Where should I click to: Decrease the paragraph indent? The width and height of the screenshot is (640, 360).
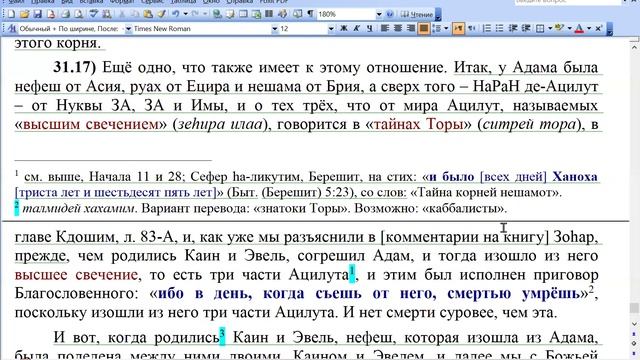[x=513, y=28]
